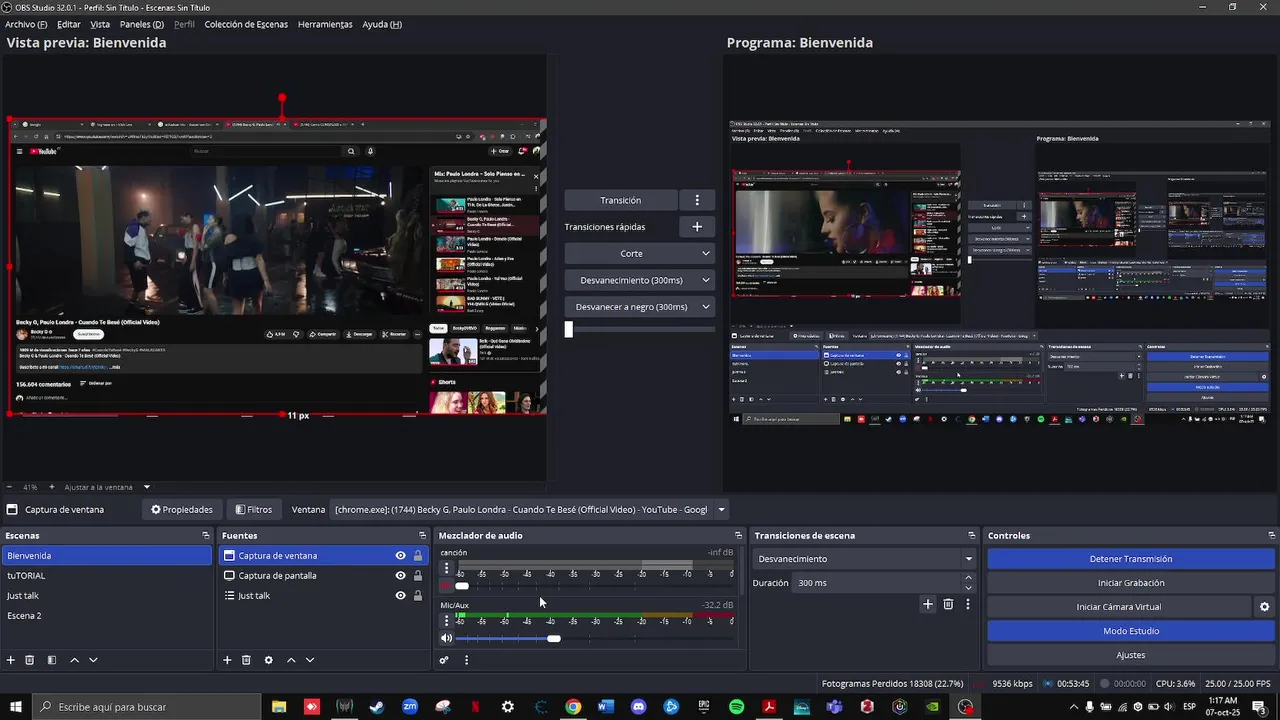Open the Archivo menu
This screenshot has height=720, width=1280.
click(26, 24)
